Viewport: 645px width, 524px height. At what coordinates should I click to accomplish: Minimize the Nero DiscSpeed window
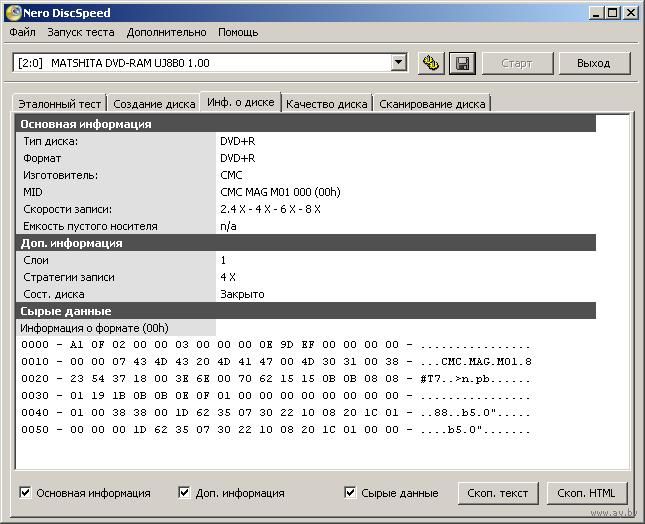click(595, 13)
